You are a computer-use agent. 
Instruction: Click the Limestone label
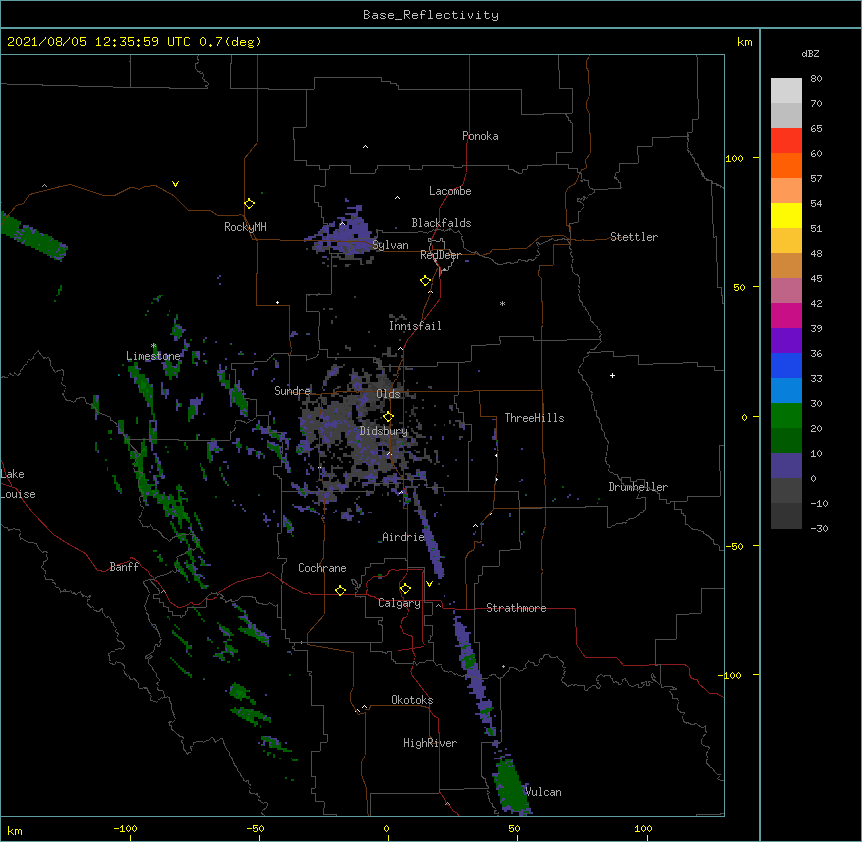[x=153, y=356]
